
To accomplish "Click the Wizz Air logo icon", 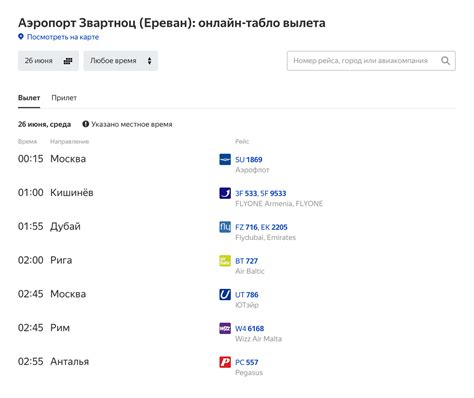I will (225, 328).
